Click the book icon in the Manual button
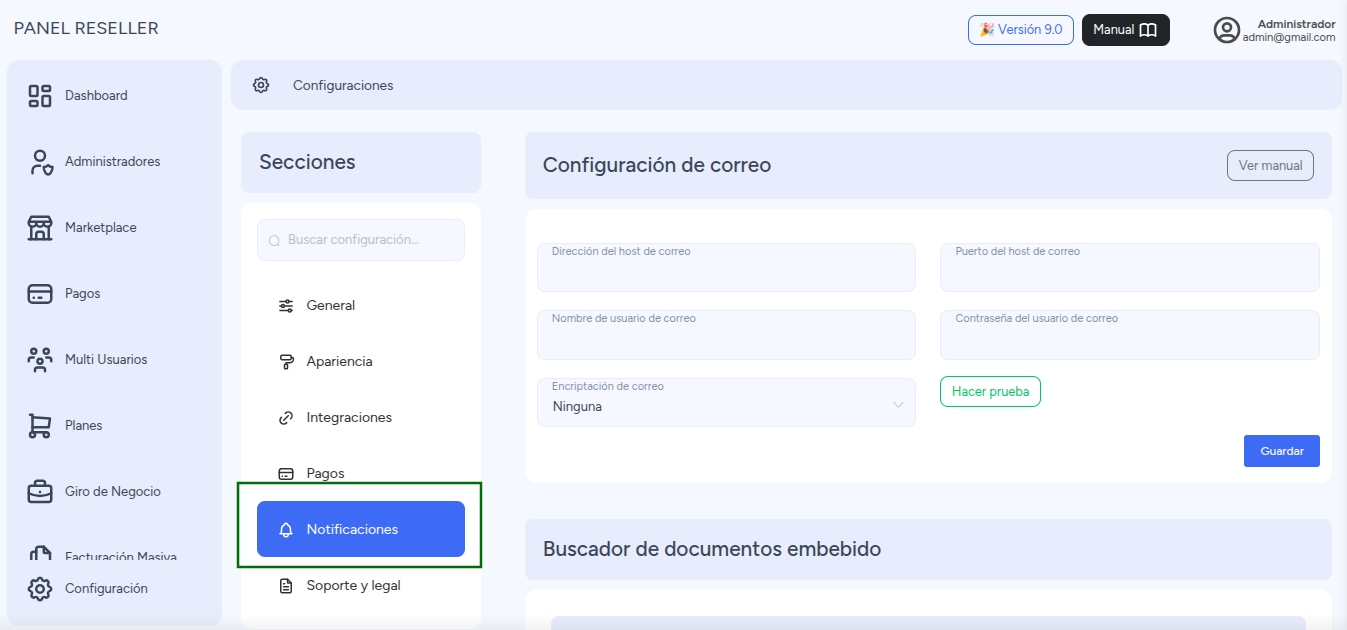This screenshot has height=630, width=1347. coord(1148,30)
